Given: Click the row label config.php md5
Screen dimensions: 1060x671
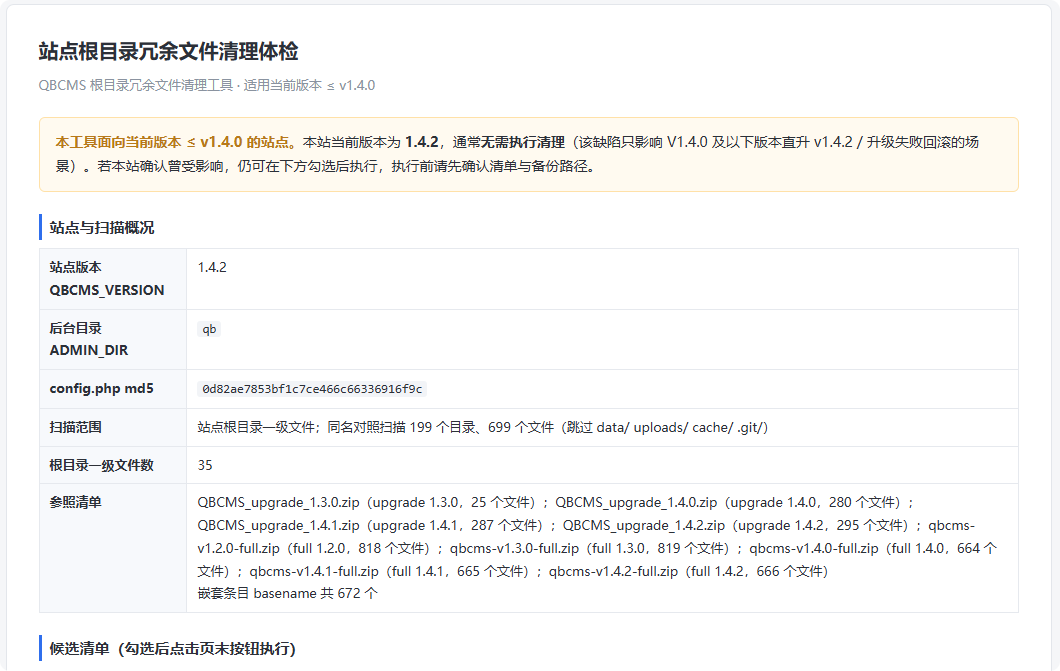Looking at the screenshot, I should 101,389.
